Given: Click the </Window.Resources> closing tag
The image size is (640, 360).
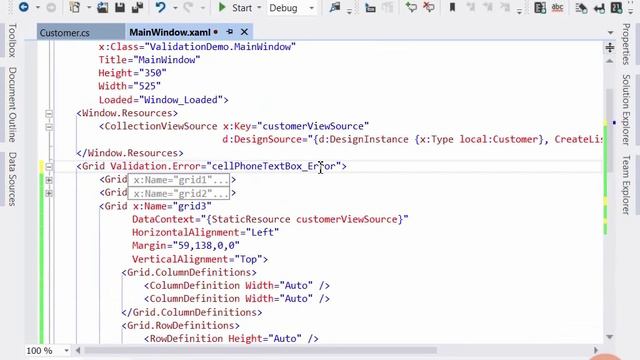Looking at the screenshot, I should (x=130, y=153).
